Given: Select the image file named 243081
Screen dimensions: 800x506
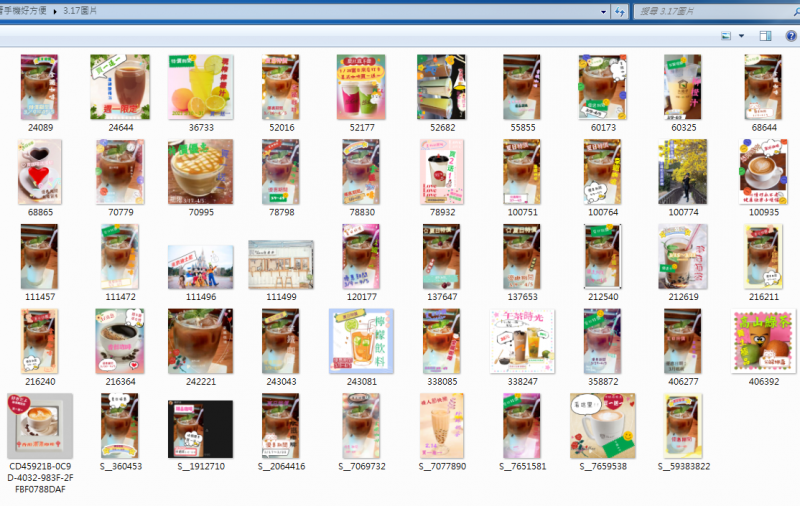Looking at the screenshot, I should [361, 340].
